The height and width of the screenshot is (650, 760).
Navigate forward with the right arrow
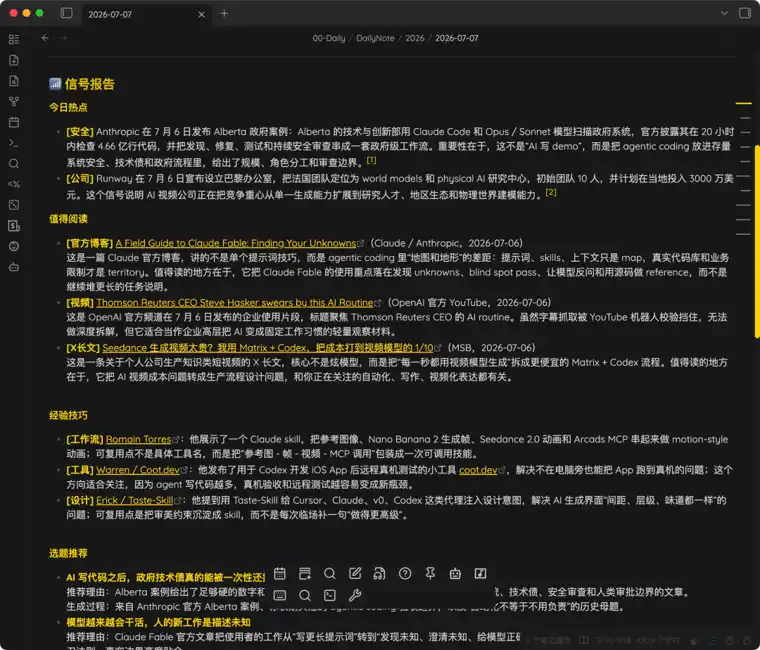coord(63,38)
